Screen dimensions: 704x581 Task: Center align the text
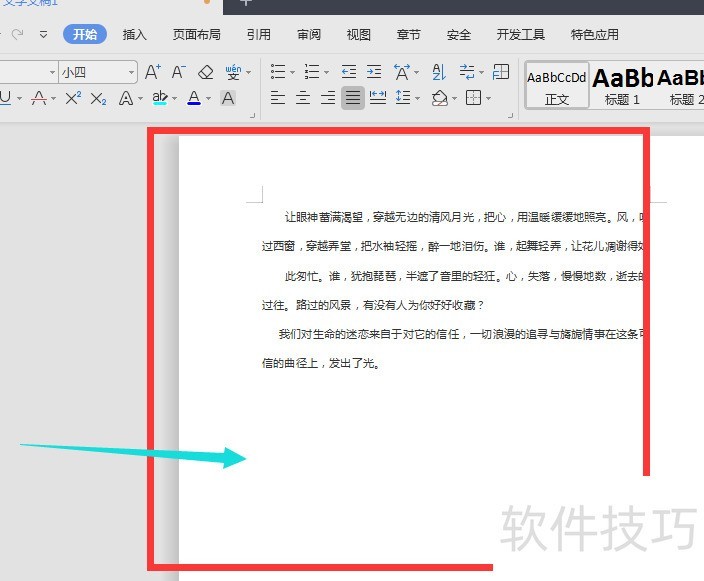click(x=303, y=97)
